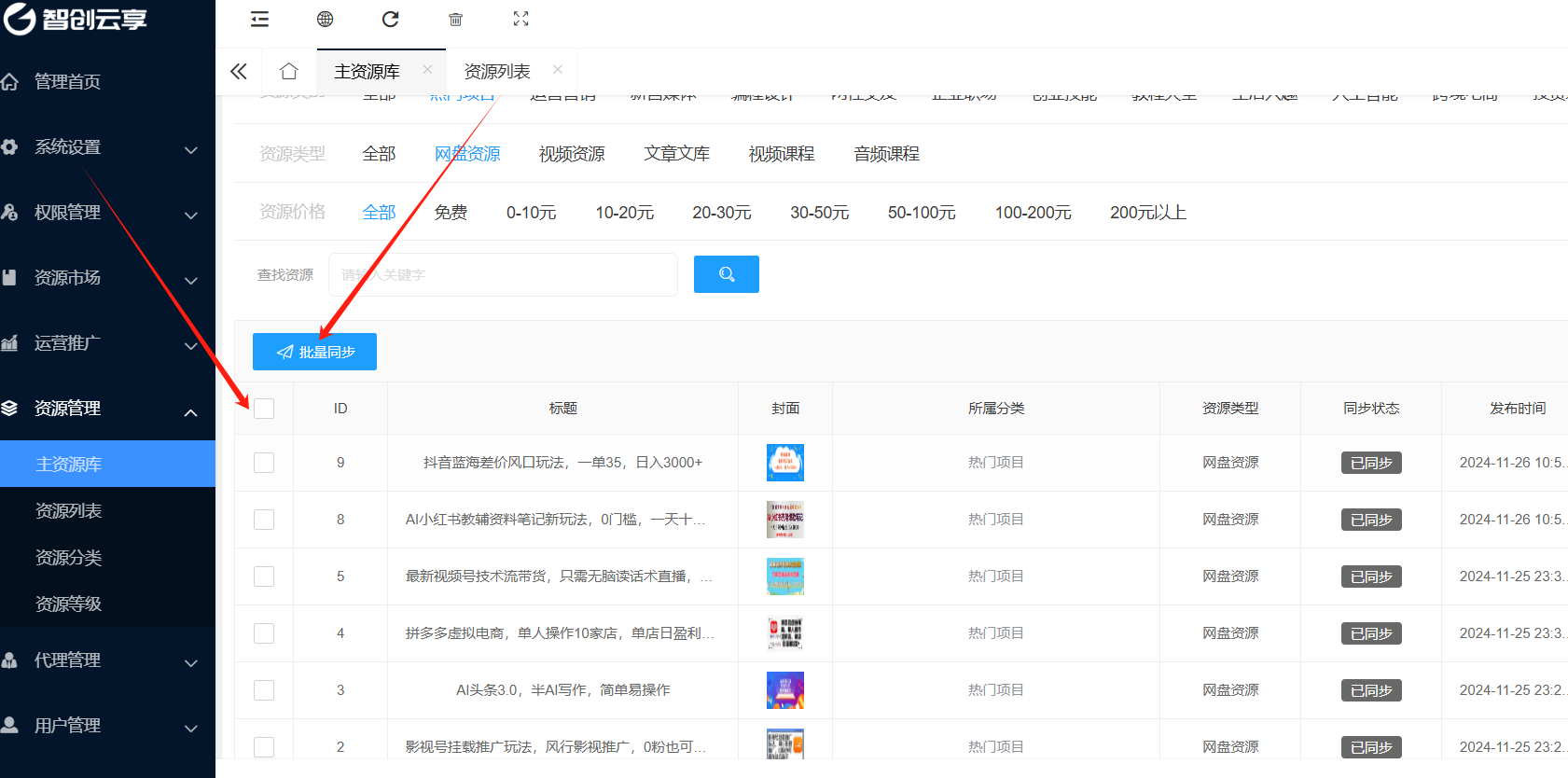Tick the checkbox for row ID 4

[x=264, y=633]
